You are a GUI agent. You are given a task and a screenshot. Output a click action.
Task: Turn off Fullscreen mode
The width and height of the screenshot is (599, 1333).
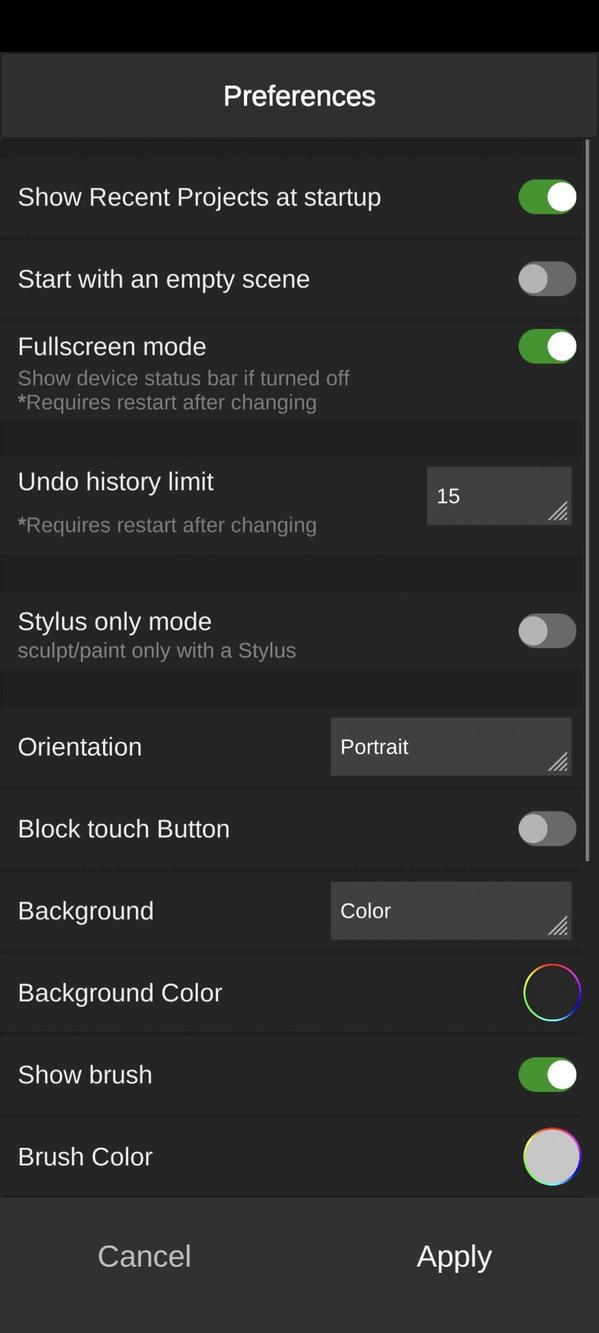[x=547, y=345]
